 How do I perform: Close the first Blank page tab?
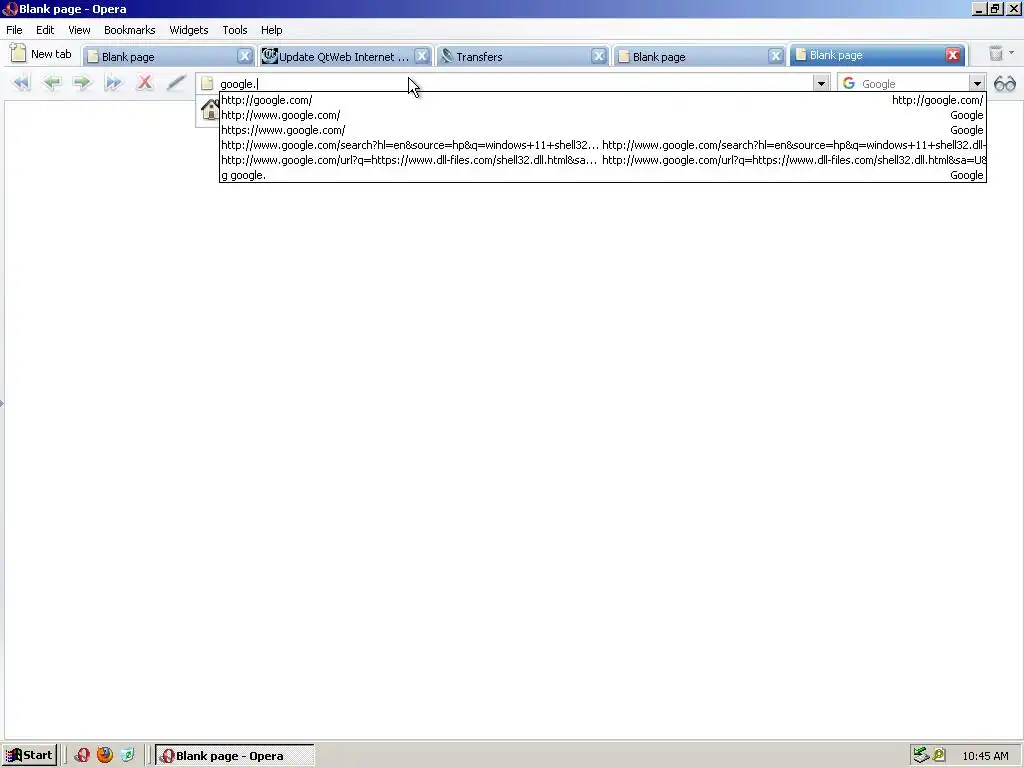tap(244, 56)
